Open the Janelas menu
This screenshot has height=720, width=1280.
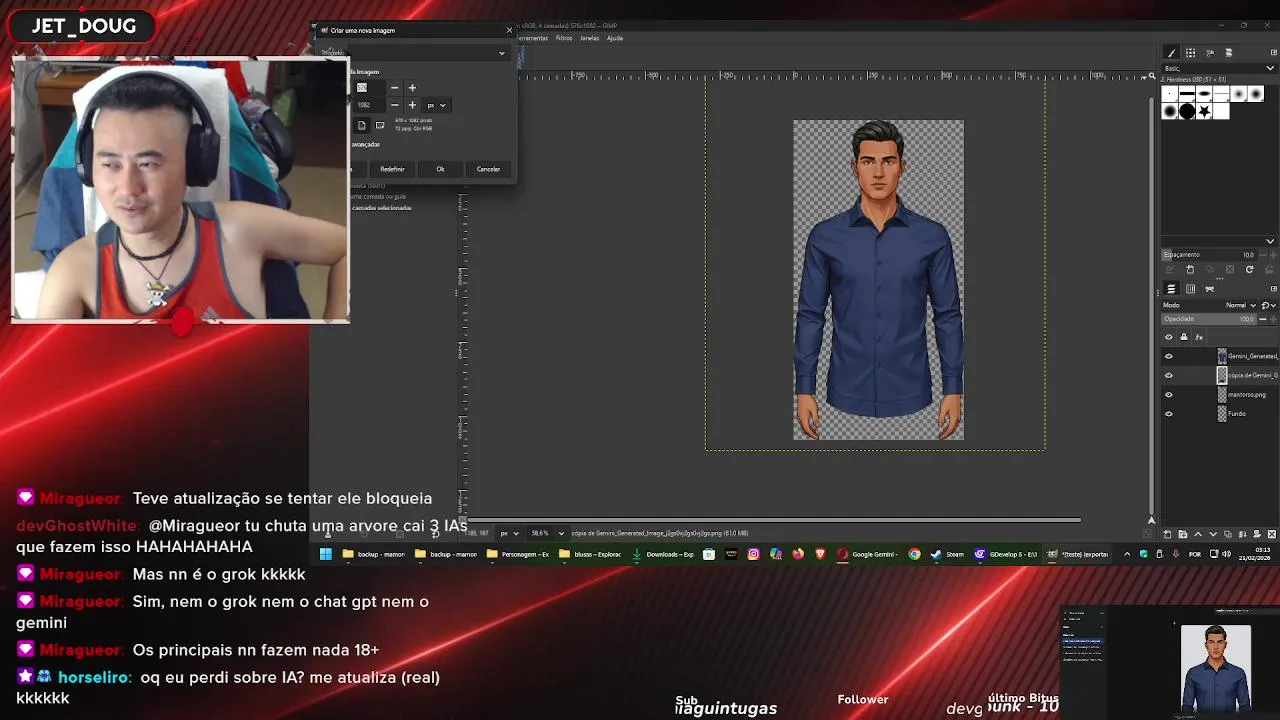coord(589,38)
